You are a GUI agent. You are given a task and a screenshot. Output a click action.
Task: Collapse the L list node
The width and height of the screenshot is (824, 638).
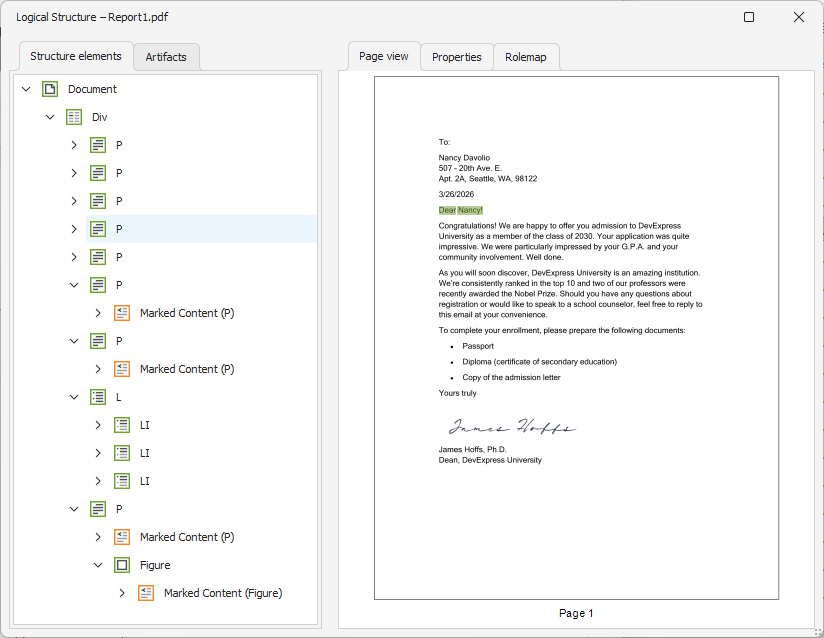(74, 397)
